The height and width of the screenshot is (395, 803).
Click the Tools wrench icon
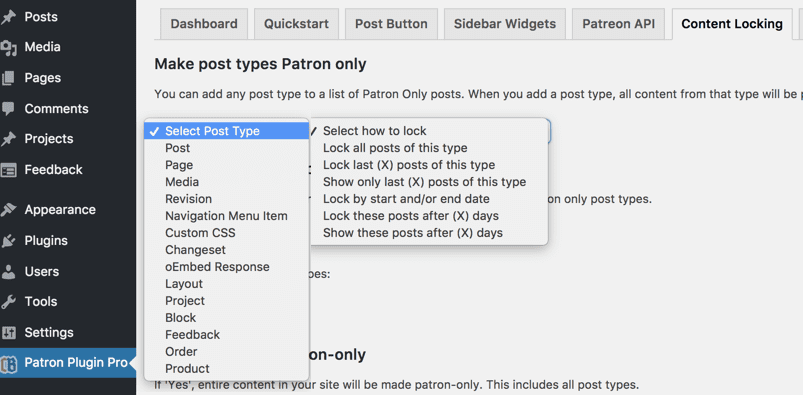[8, 302]
